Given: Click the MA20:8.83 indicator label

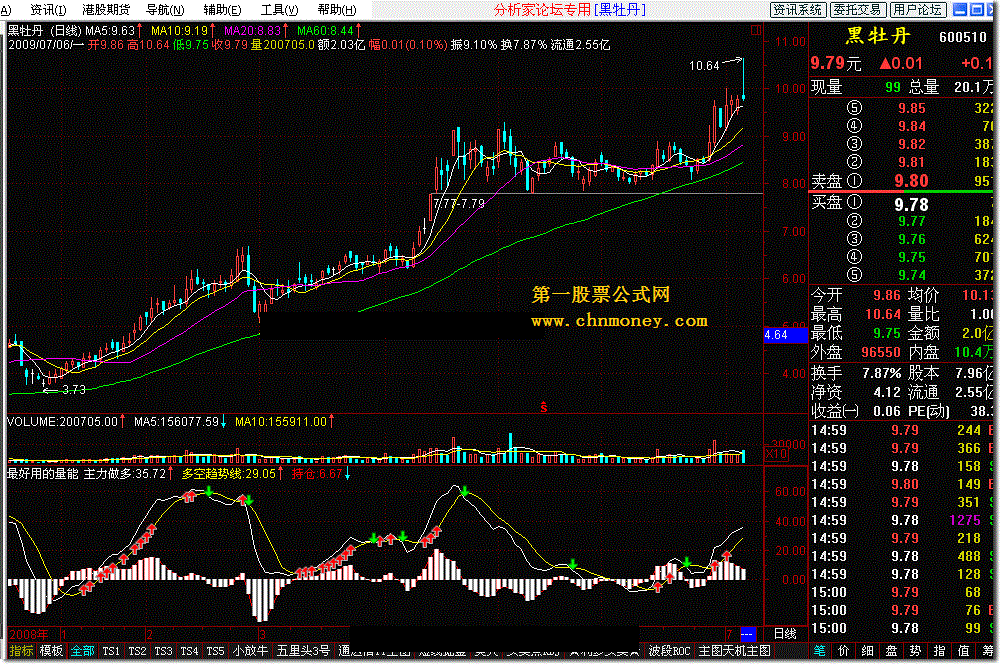Looking at the screenshot, I should 252,31.
